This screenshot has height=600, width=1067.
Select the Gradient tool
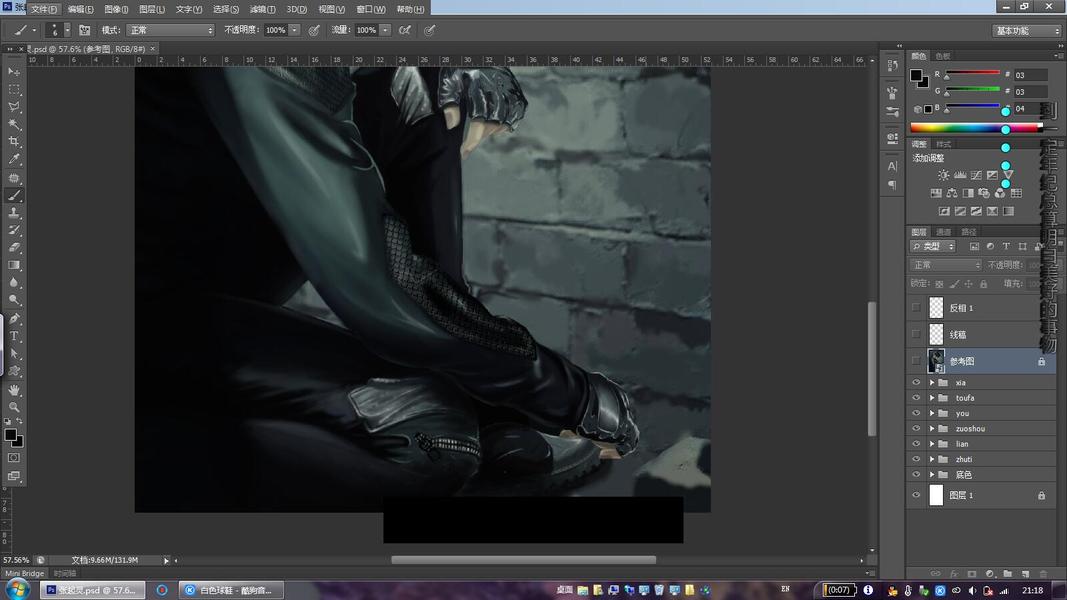point(14,265)
